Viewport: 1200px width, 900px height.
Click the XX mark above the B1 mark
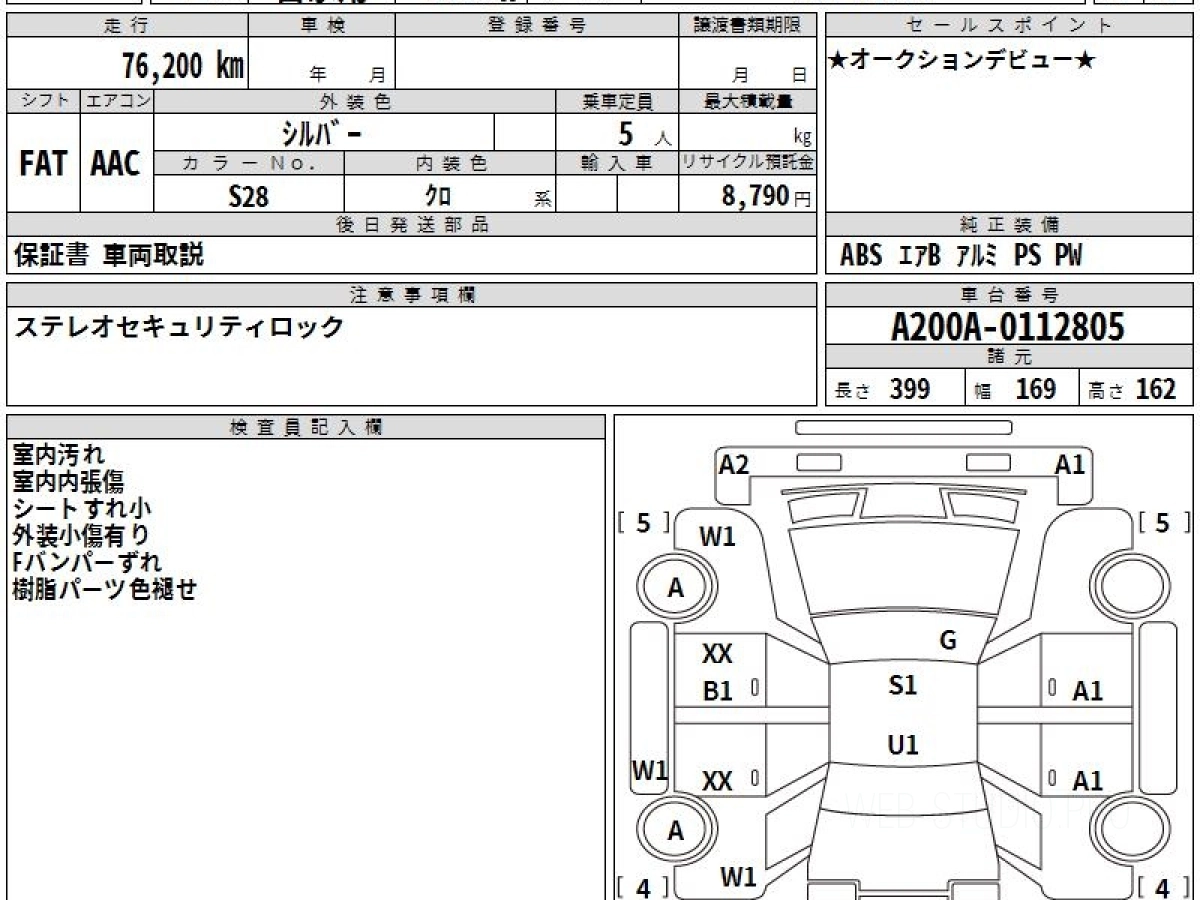718,654
